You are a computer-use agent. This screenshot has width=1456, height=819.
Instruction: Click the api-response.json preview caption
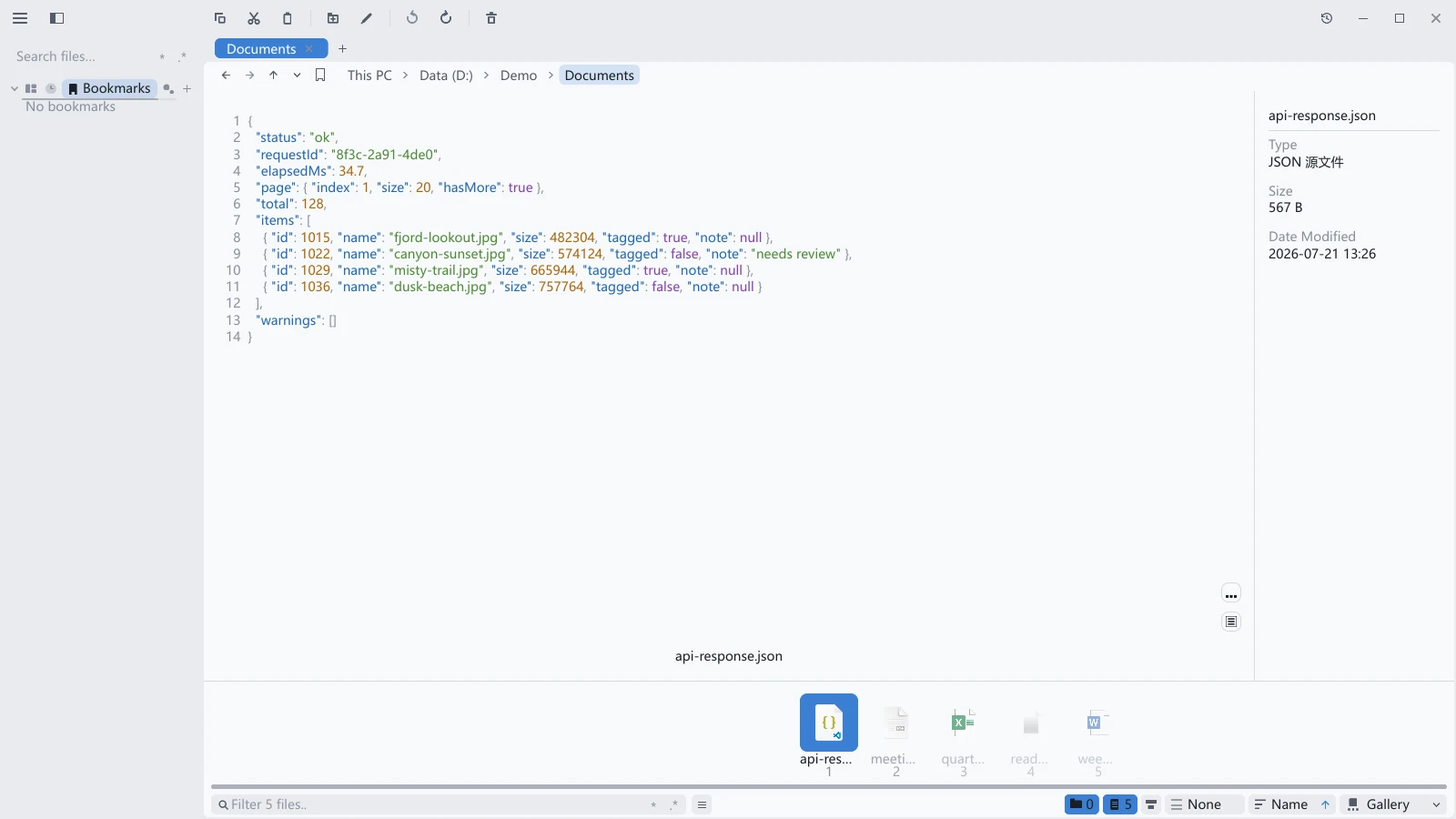729,656
